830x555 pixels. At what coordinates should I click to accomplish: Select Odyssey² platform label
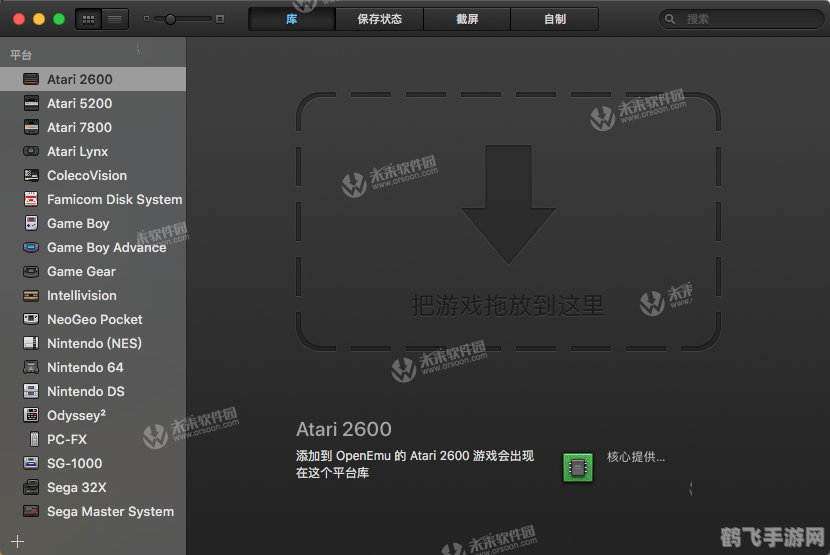pyautogui.click(x=76, y=415)
